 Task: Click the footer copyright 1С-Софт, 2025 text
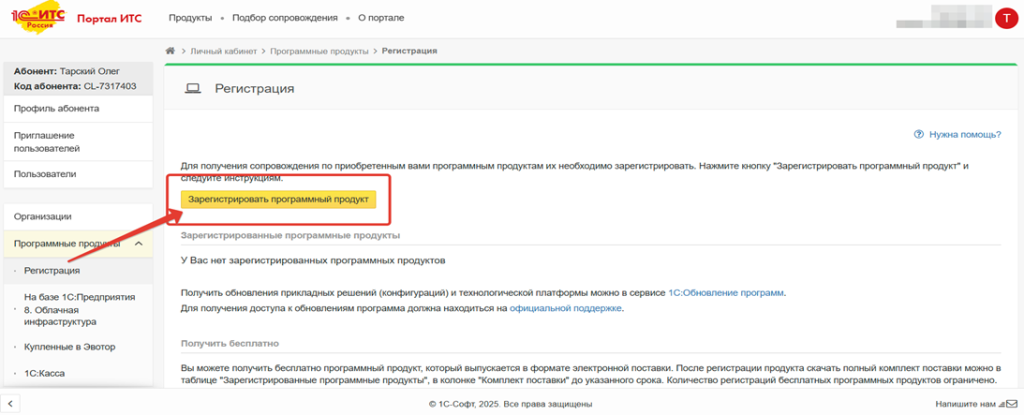pos(511,404)
